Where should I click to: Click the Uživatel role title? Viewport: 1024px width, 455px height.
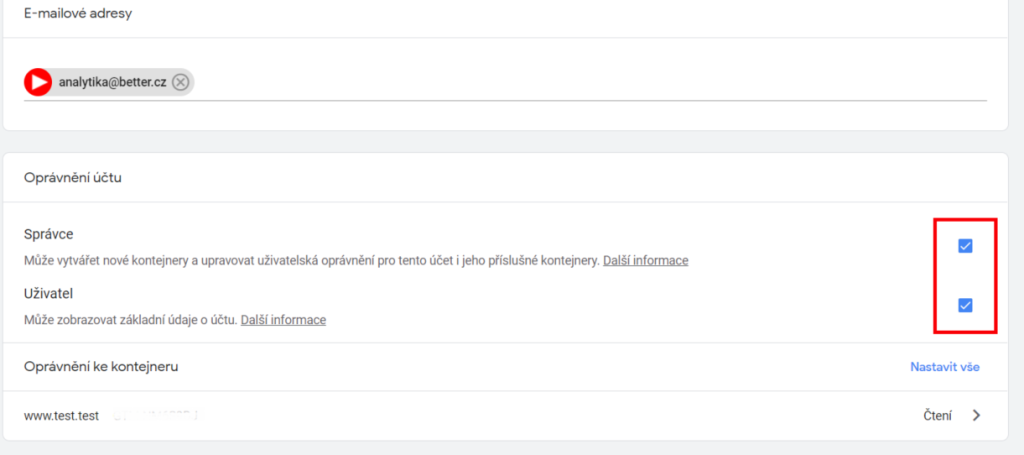coord(48,294)
